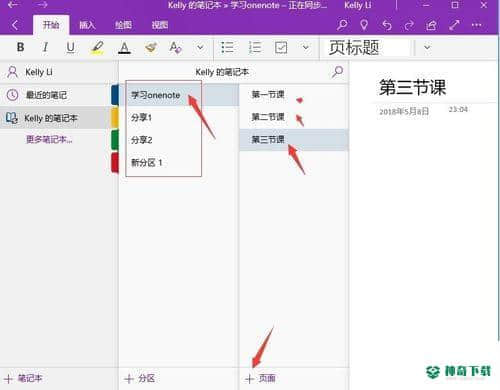The height and width of the screenshot is (390, 500).
Task: Open the 第一节课 page
Action: coord(294,95)
